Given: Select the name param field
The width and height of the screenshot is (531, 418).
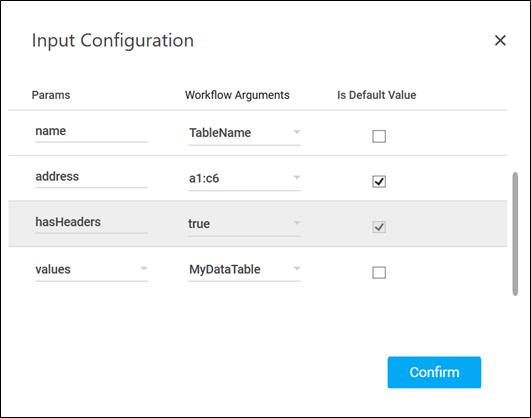Looking at the screenshot, I should [91, 132].
